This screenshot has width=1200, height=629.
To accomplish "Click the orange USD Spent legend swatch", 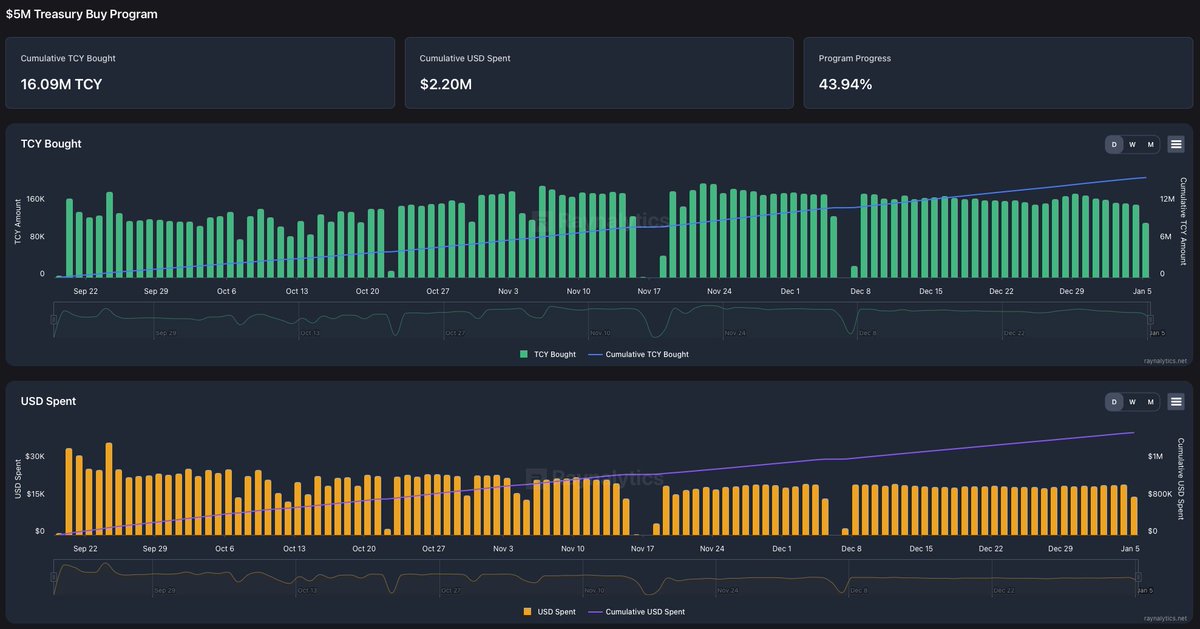I will (x=528, y=611).
